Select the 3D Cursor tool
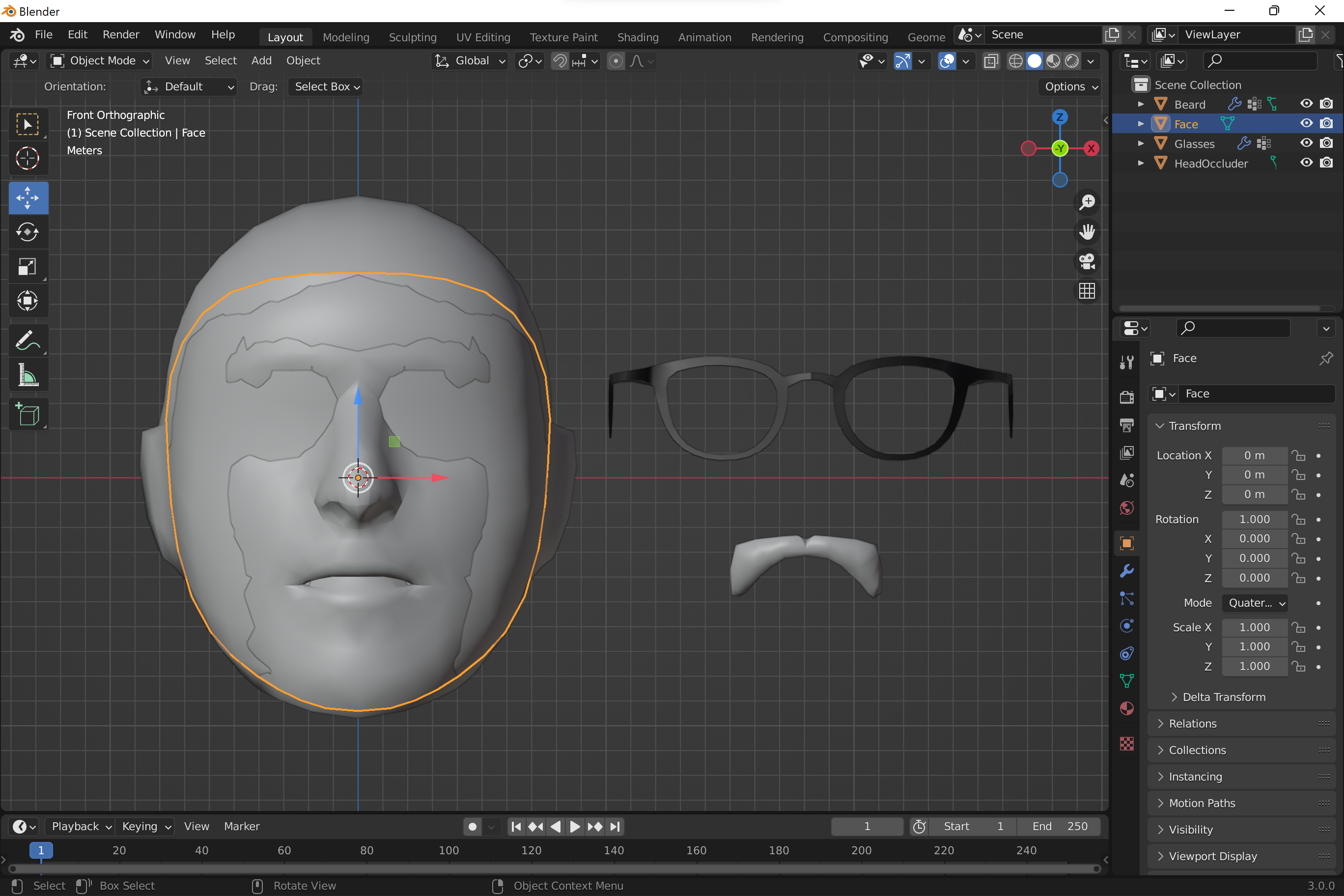The height and width of the screenshot is (896, 1344). [x=28, y=158]
